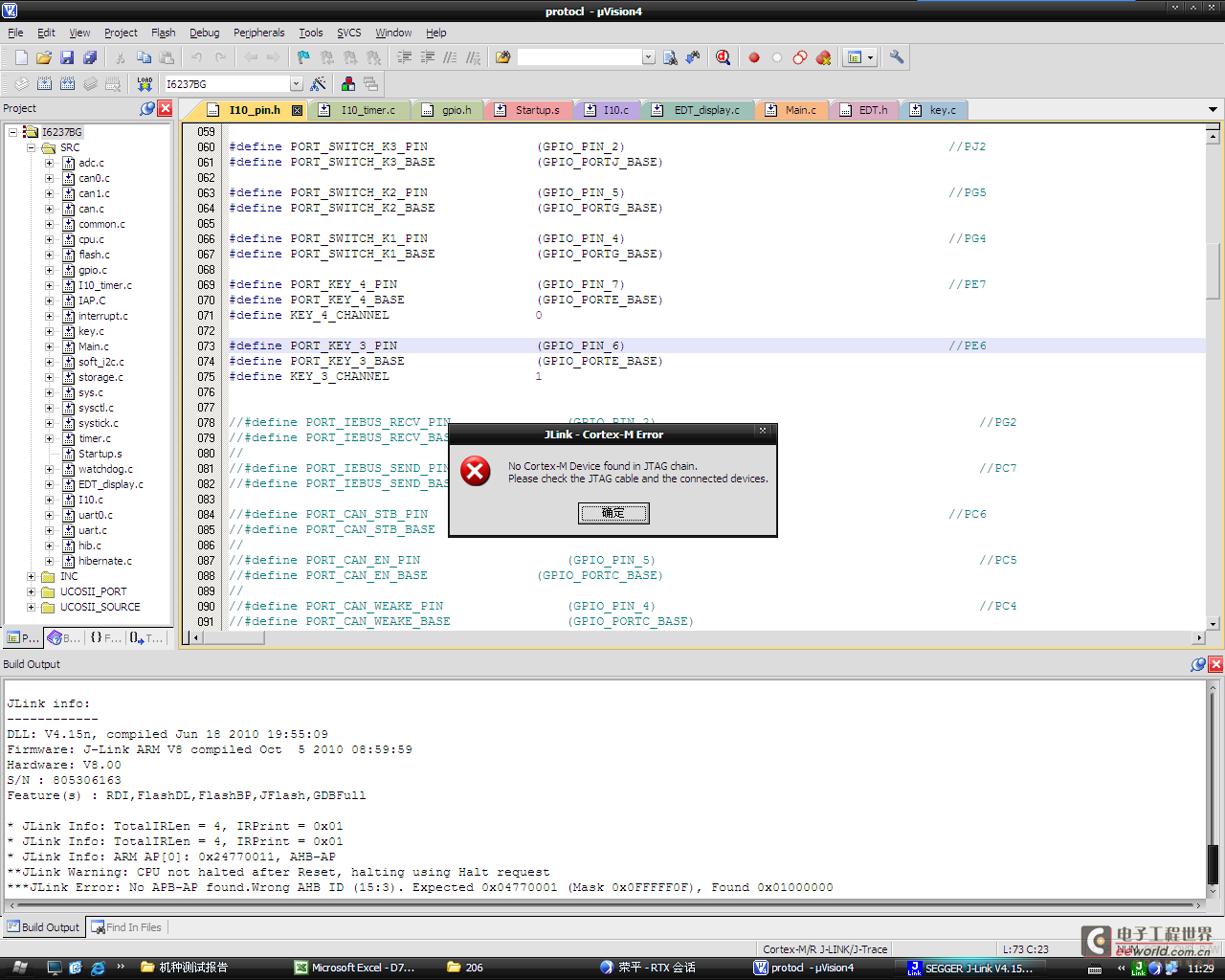Image resolution: width=1225 pixels, height=980 pixels.
Task: Open Configuration via the wrench icon
Action: click(x=897, y=57)
